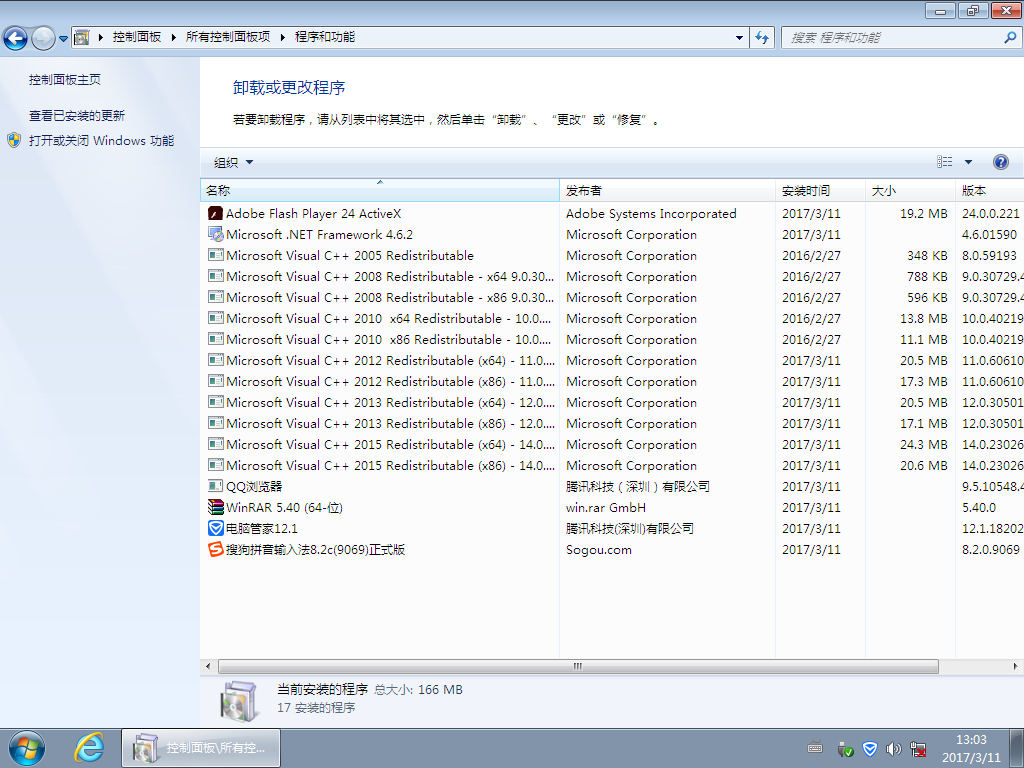1024x768 pixels.
Task: Click the tray network status icon
Action: 918,748
